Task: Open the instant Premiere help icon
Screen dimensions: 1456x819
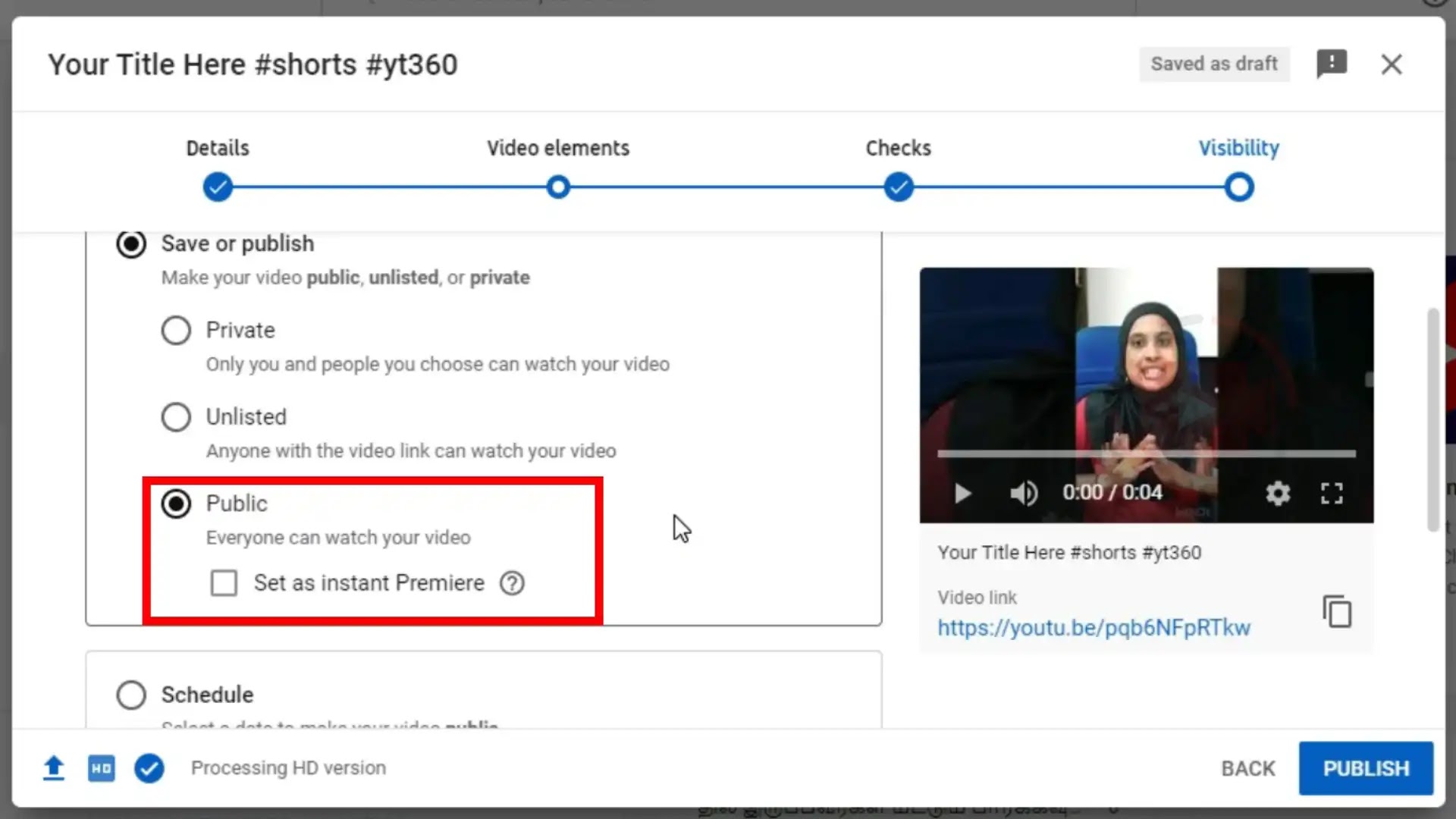Action: (x=512, y=583)
